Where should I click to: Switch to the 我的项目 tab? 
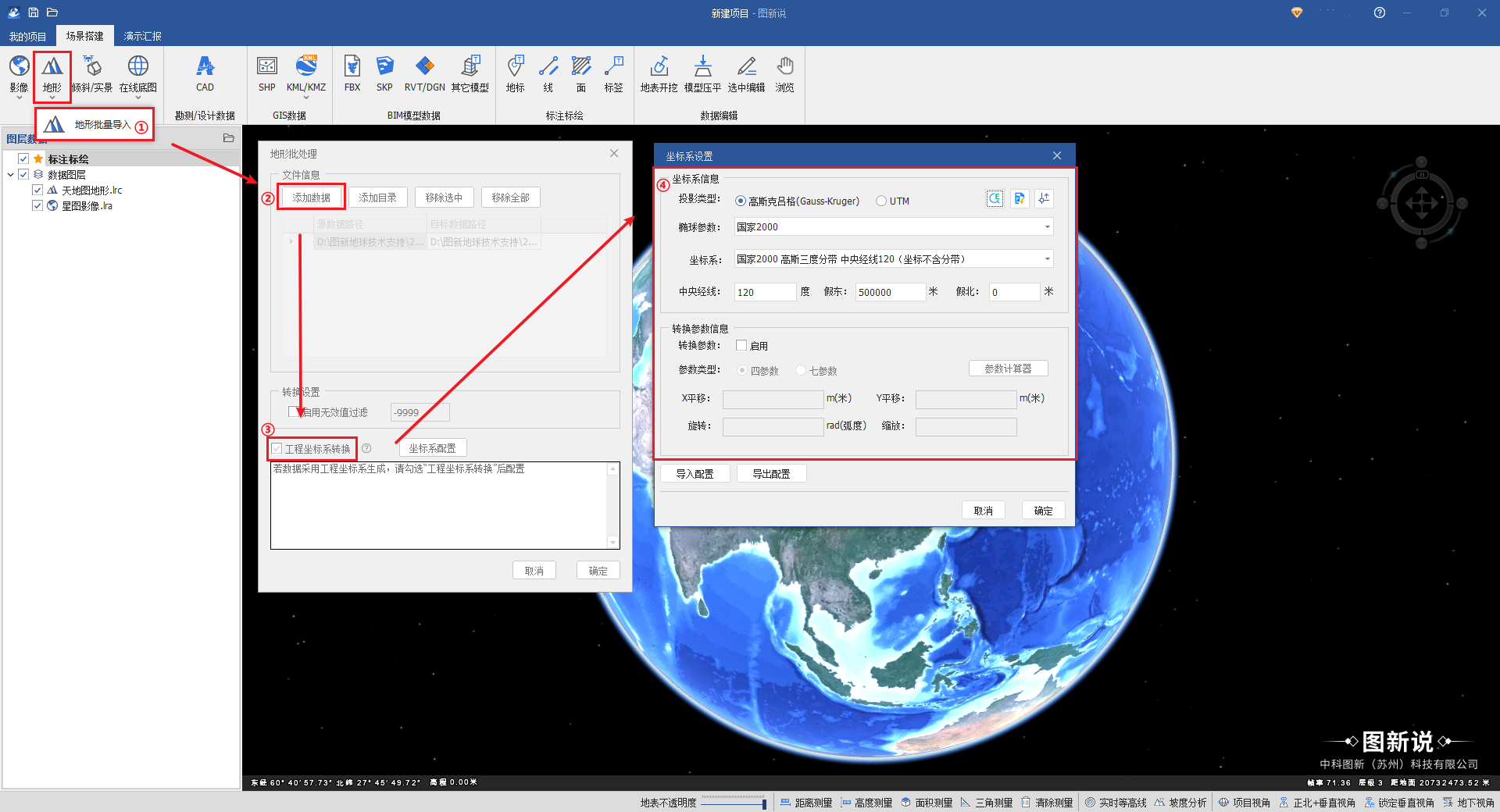click(27, 36)
